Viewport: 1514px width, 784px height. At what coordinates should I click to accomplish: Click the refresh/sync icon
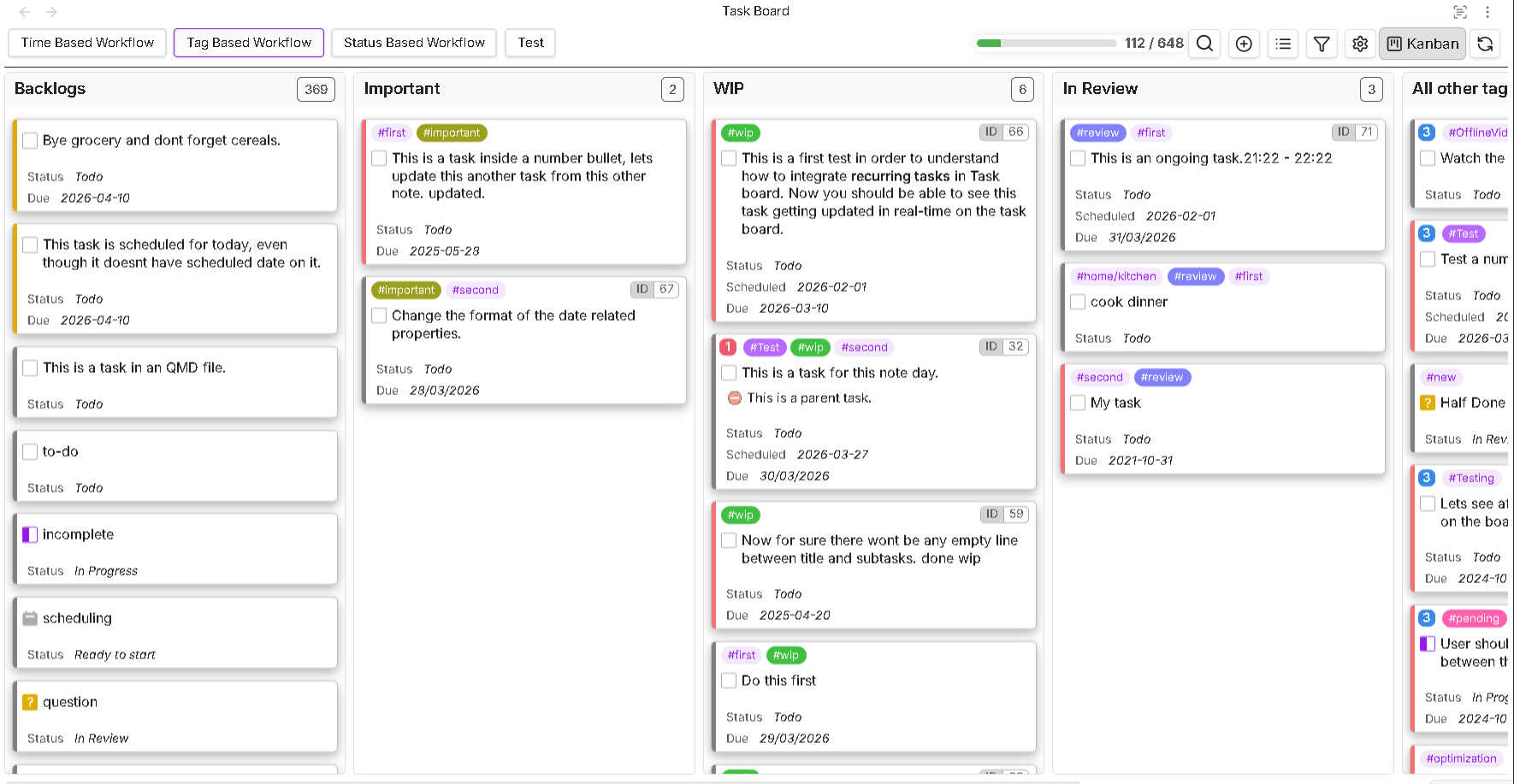tap(1485, 44)
